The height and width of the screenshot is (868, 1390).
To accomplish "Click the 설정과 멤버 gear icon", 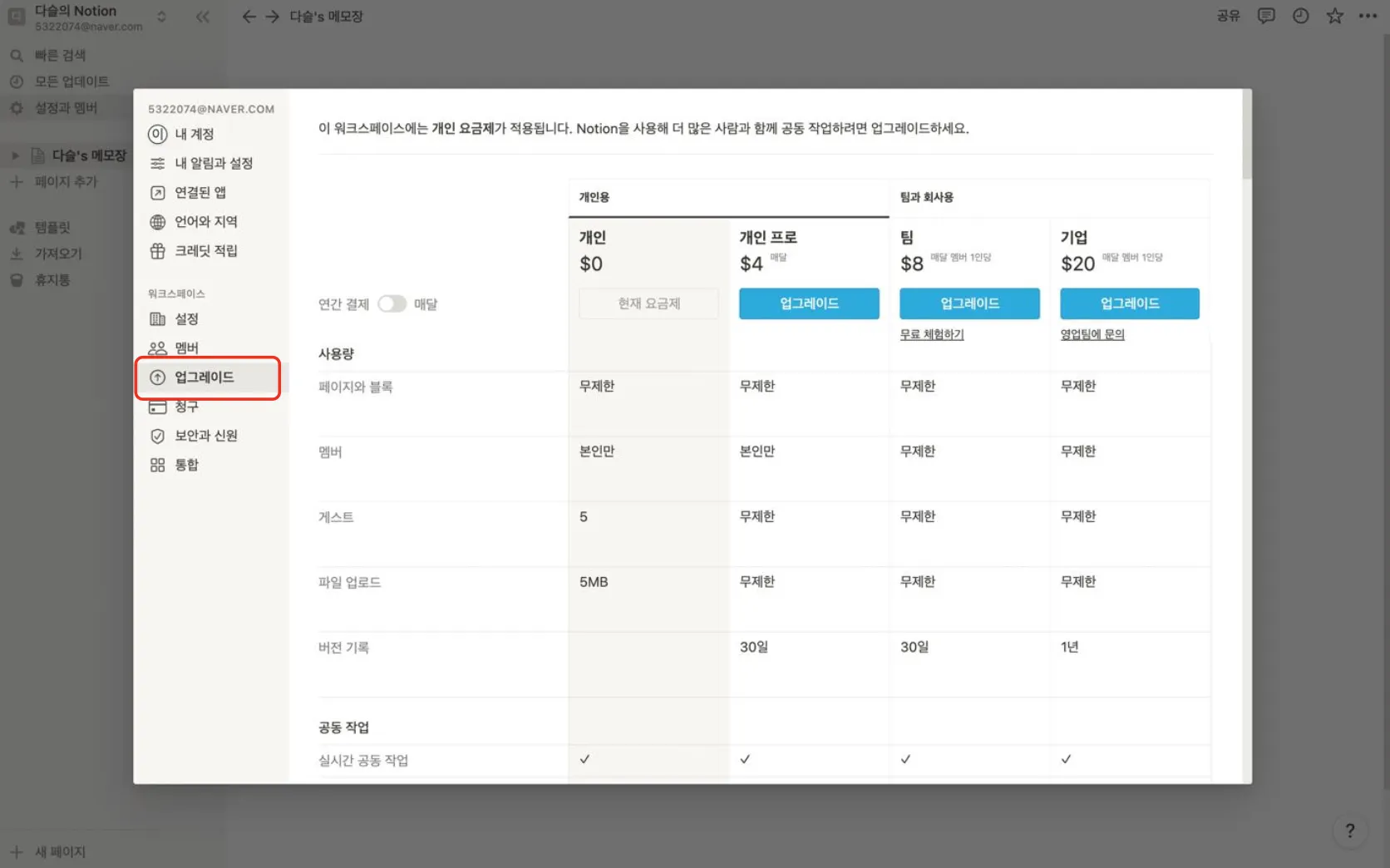I will click(x=17, y=108).
